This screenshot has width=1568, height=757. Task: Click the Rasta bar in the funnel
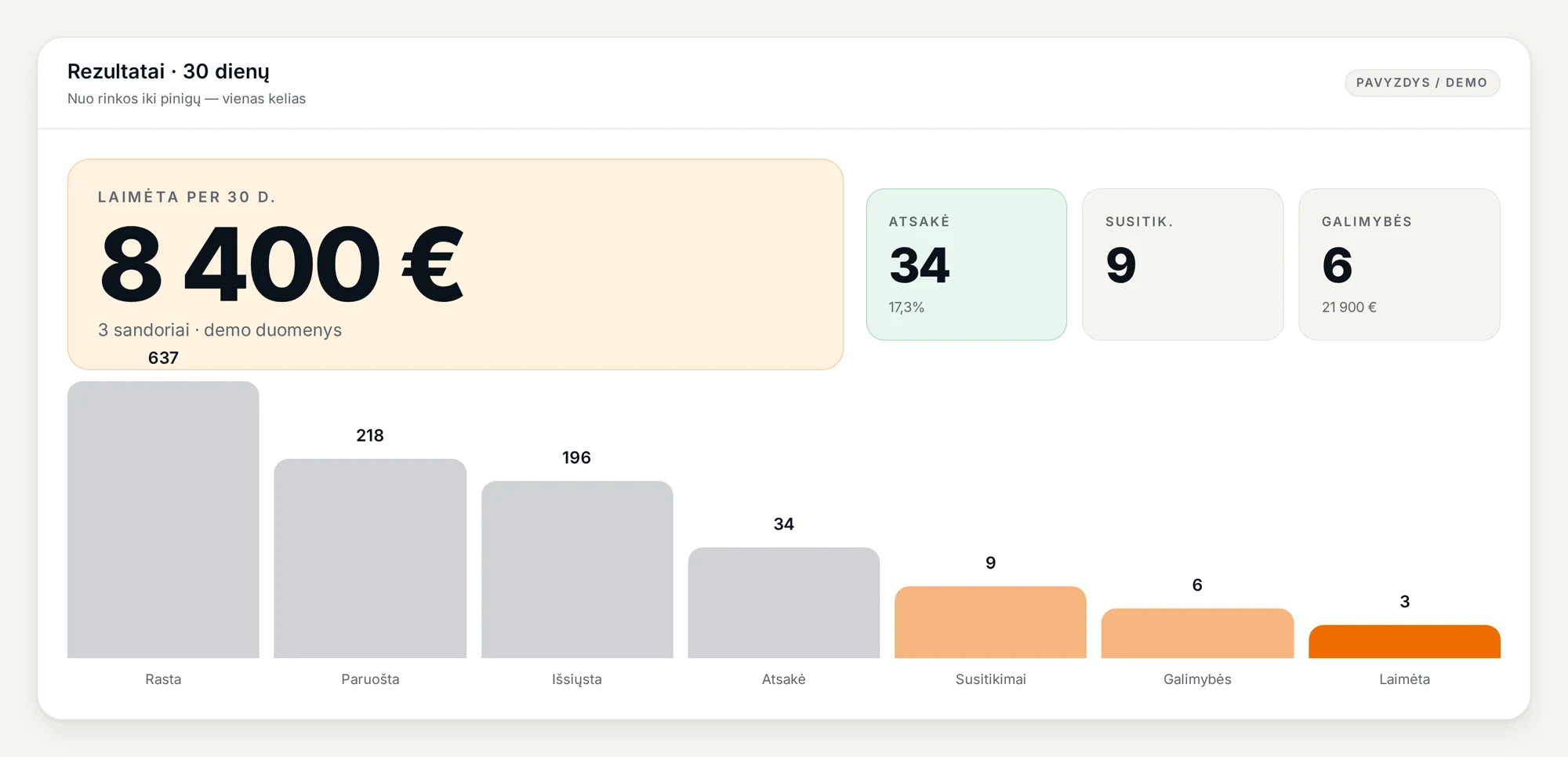coord(163,519)
